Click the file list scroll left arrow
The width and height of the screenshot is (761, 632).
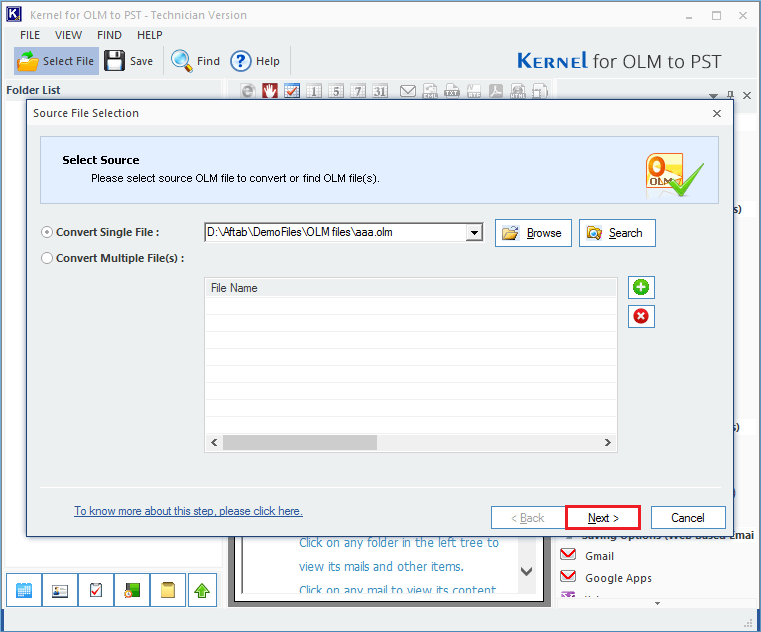(x=214, y=443)
